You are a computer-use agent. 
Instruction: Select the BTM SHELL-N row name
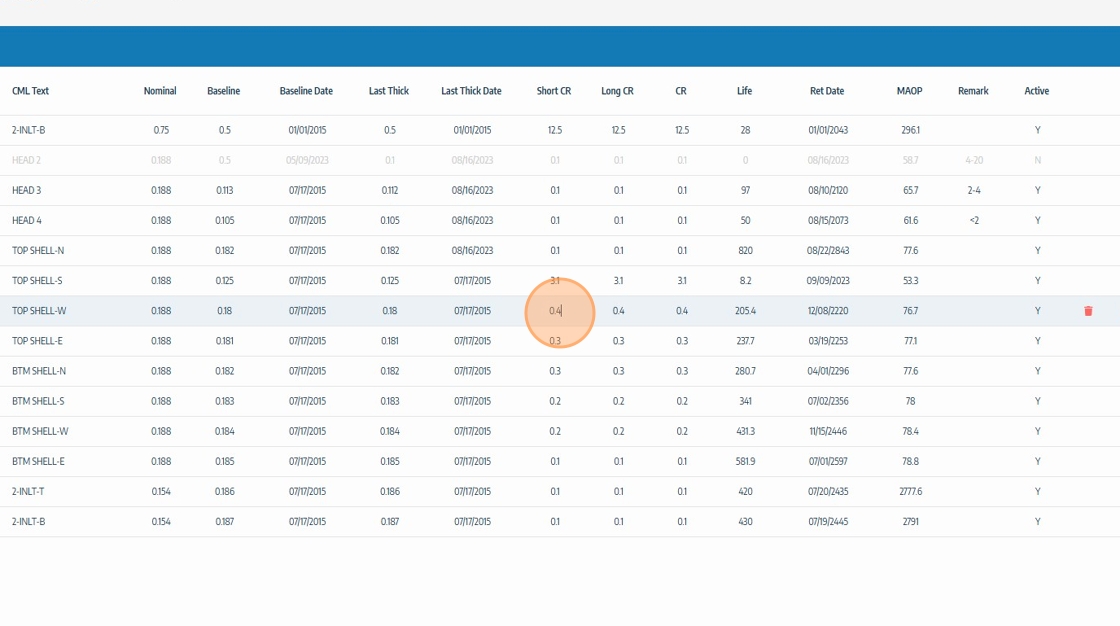[39, 371]
